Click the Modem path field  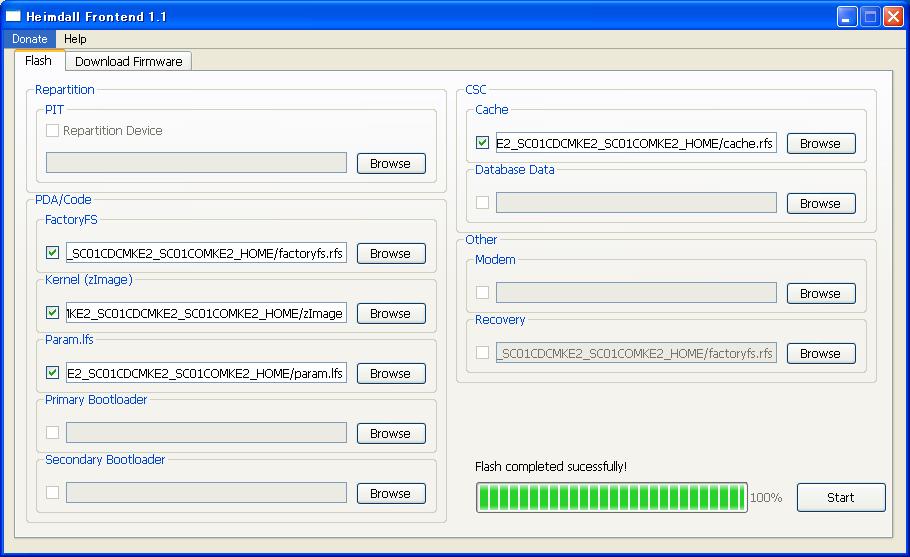point(636,293)
